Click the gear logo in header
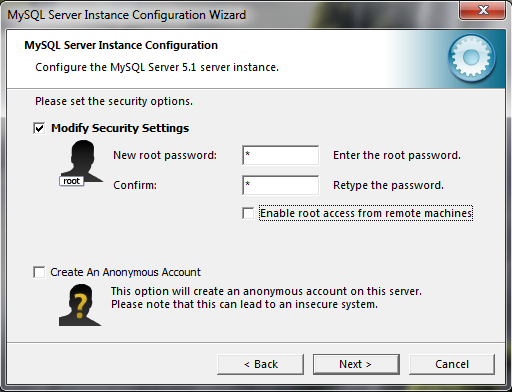This screenshot has width=512, height=392. pos(471,58)
